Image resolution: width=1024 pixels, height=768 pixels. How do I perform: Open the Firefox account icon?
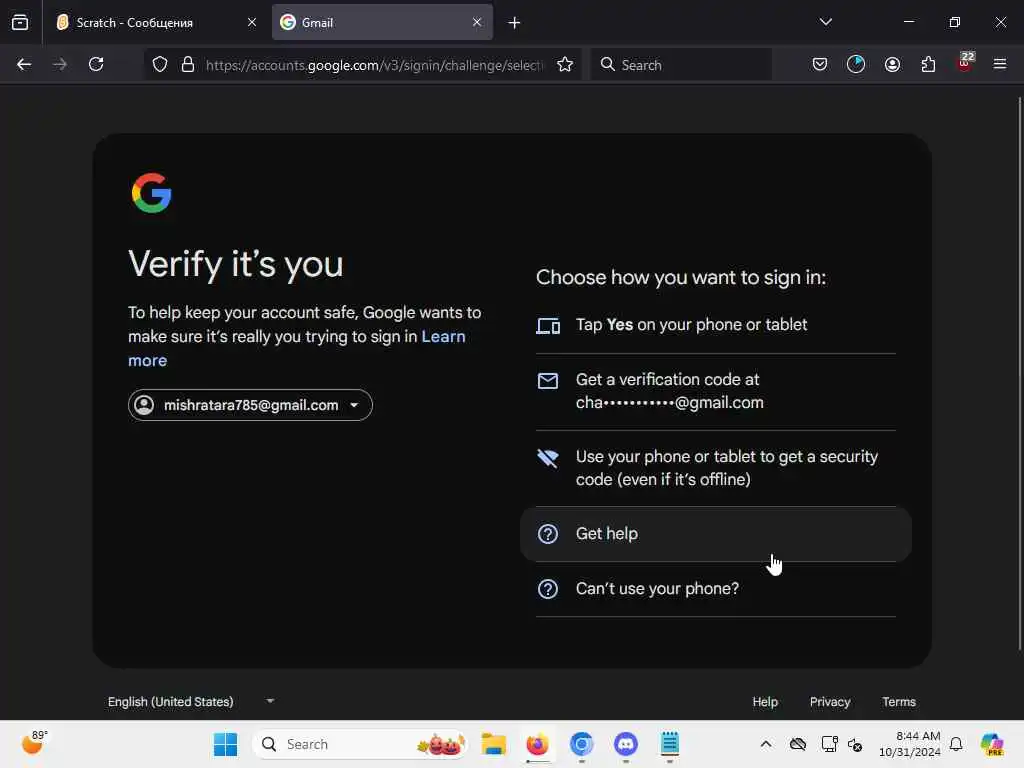(892, 64)
